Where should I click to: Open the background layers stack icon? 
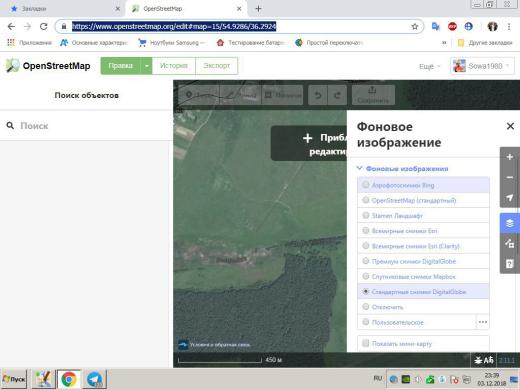(510, 223)
